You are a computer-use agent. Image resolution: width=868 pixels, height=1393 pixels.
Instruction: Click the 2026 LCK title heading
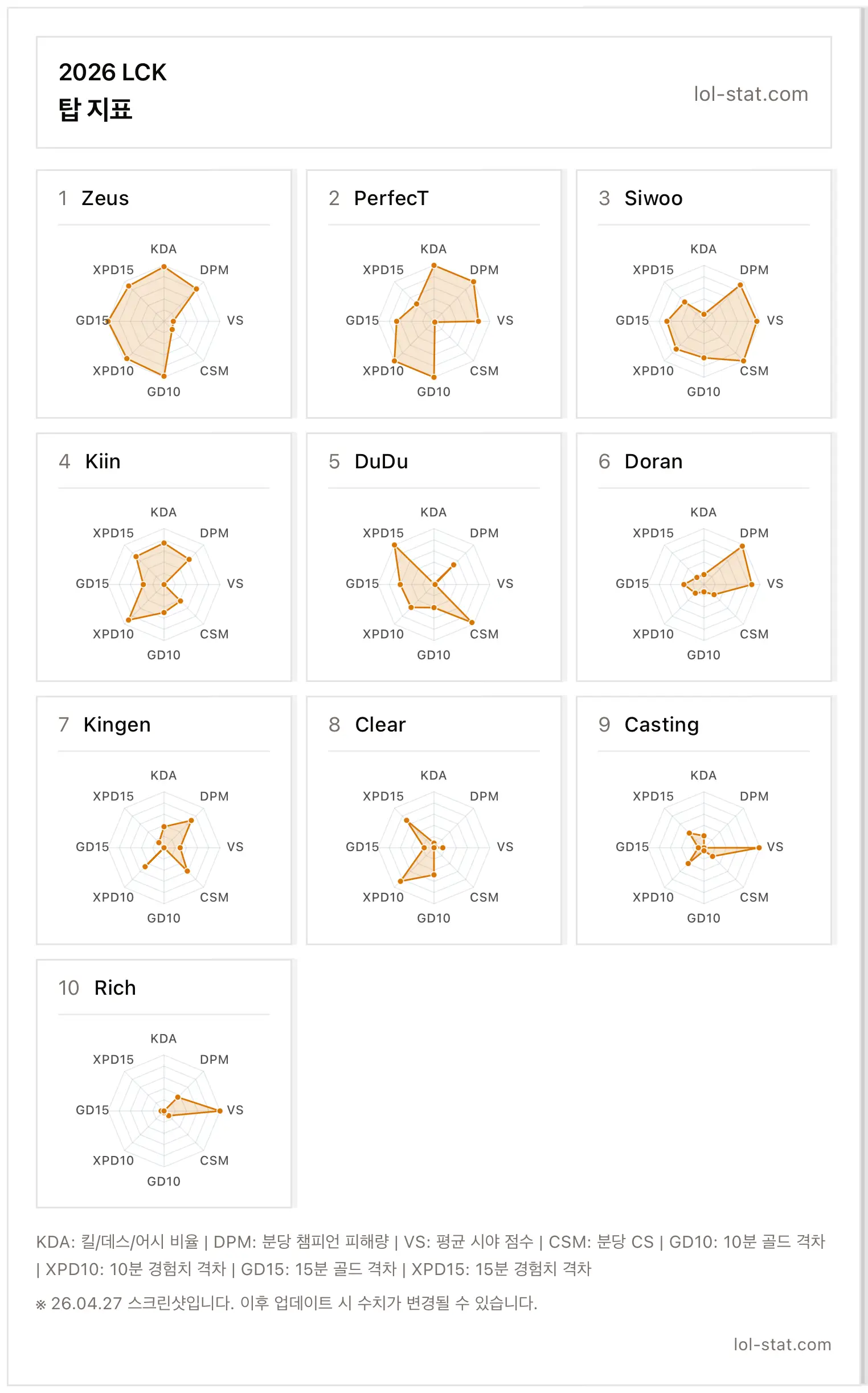(113, 72)
